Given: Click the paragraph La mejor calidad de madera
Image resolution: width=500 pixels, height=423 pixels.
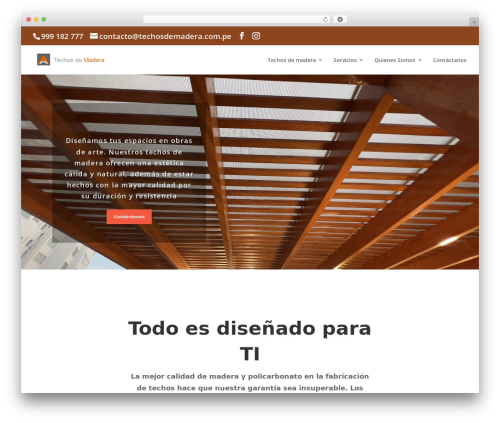Looking at the screenshot, I should [250, 382].
